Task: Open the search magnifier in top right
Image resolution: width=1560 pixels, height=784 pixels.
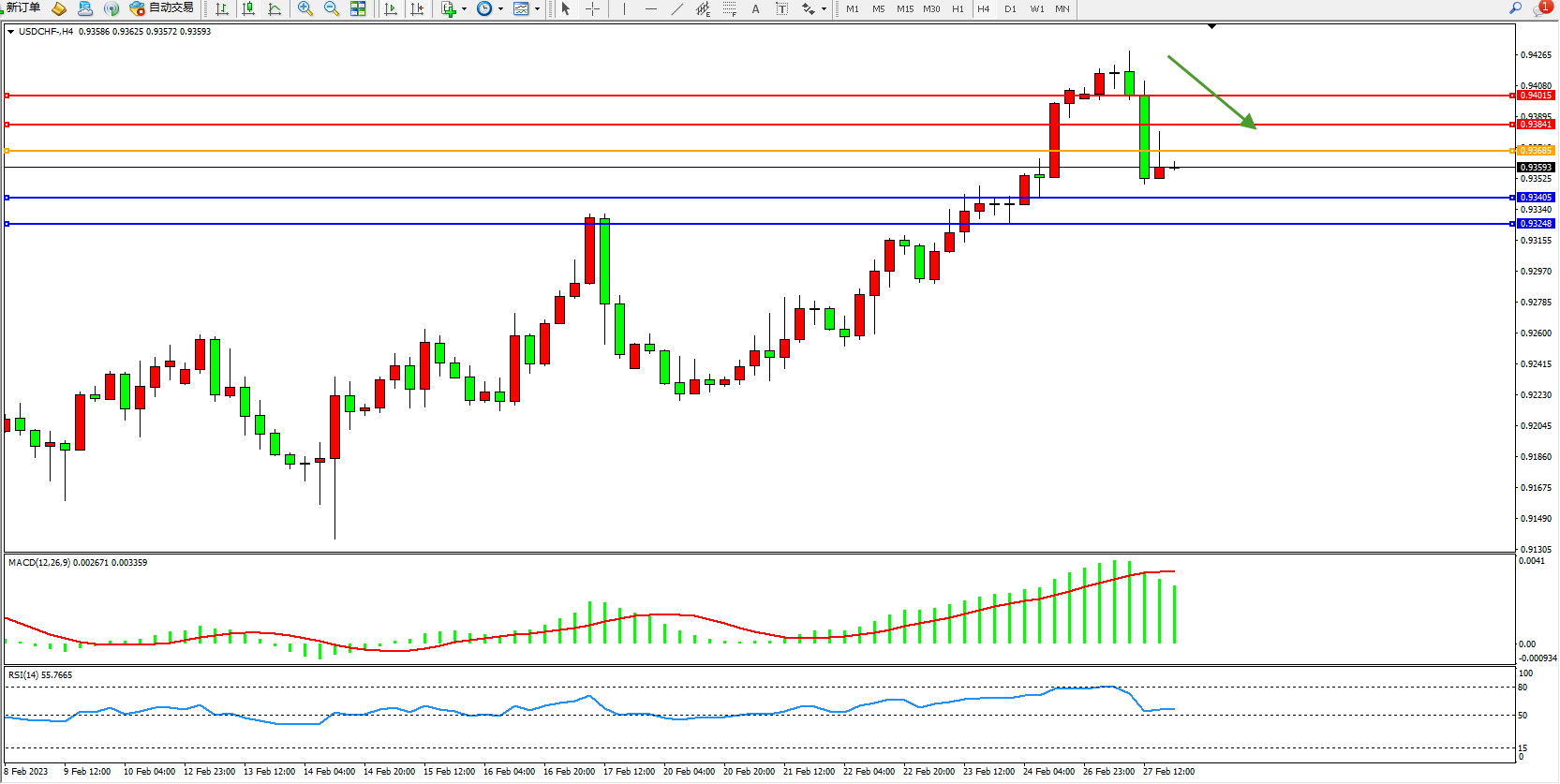Action: 1515,8
